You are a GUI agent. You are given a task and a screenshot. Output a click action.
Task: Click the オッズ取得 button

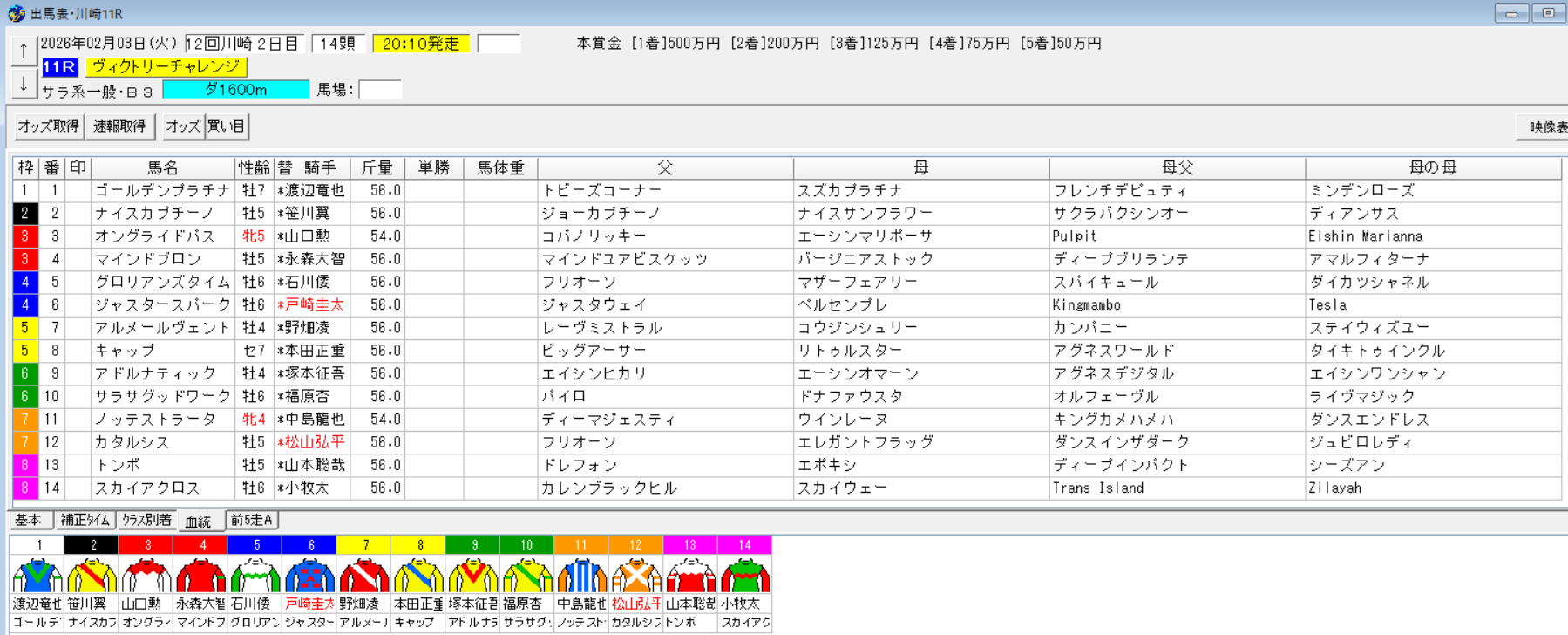(x=49, y=126)
